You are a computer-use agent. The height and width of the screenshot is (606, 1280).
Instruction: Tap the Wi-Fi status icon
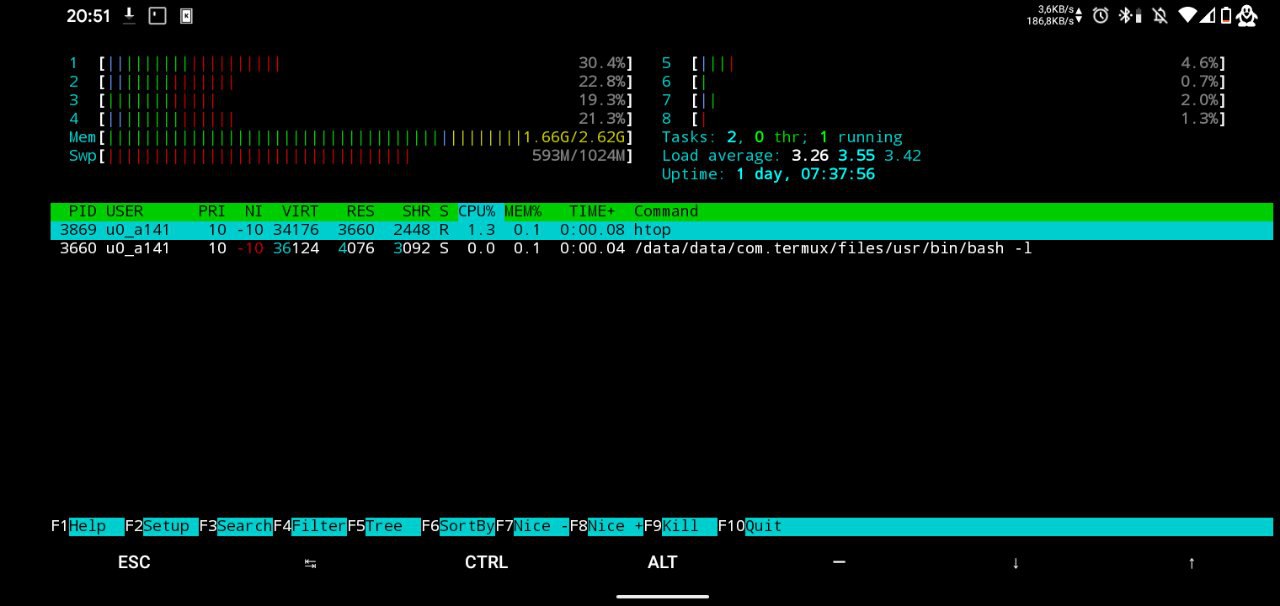point(1187,15)
